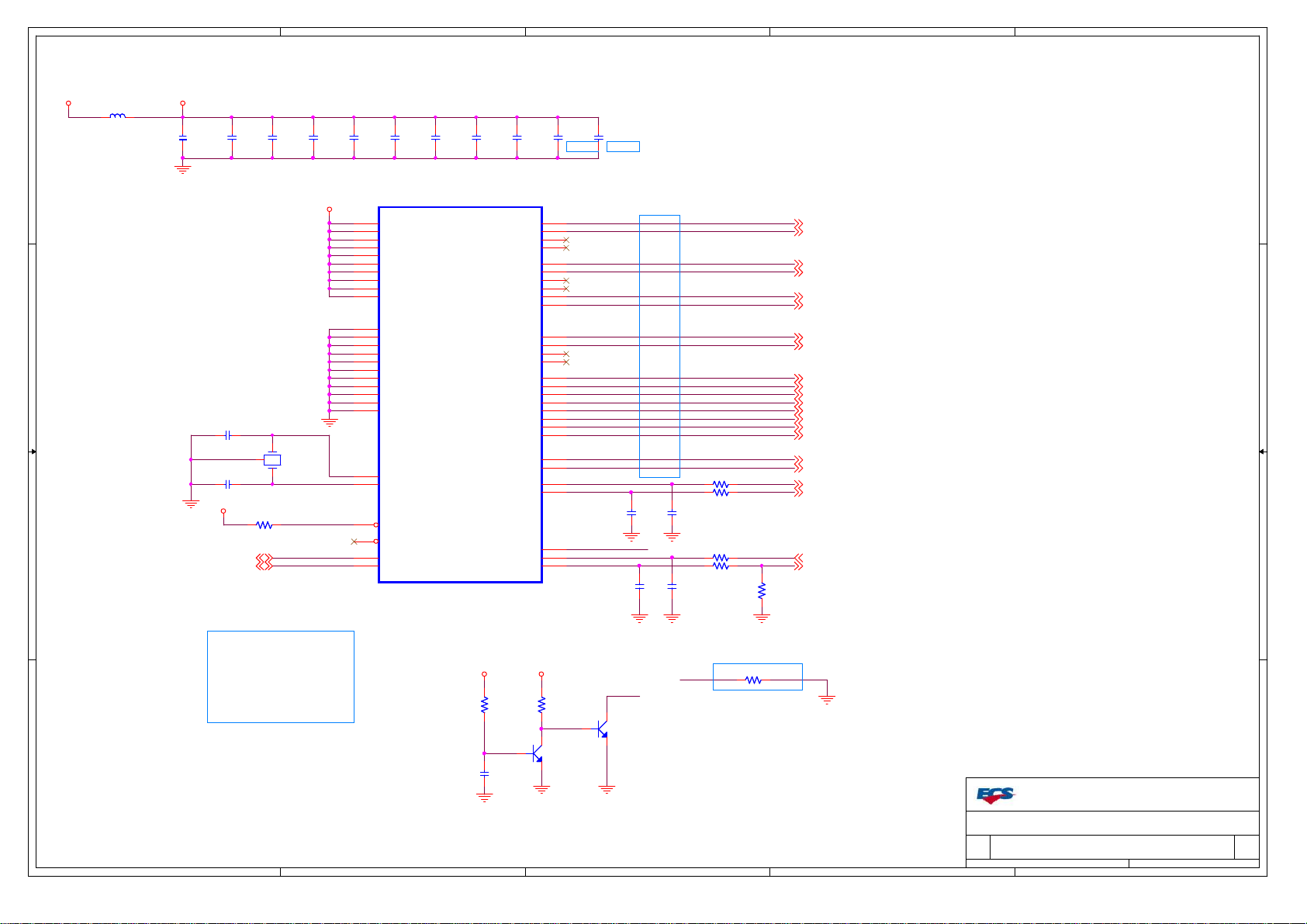
Task: Click the ground symbol under the crystal circuit
Action: pyautogui.click(x=191, y=504)
